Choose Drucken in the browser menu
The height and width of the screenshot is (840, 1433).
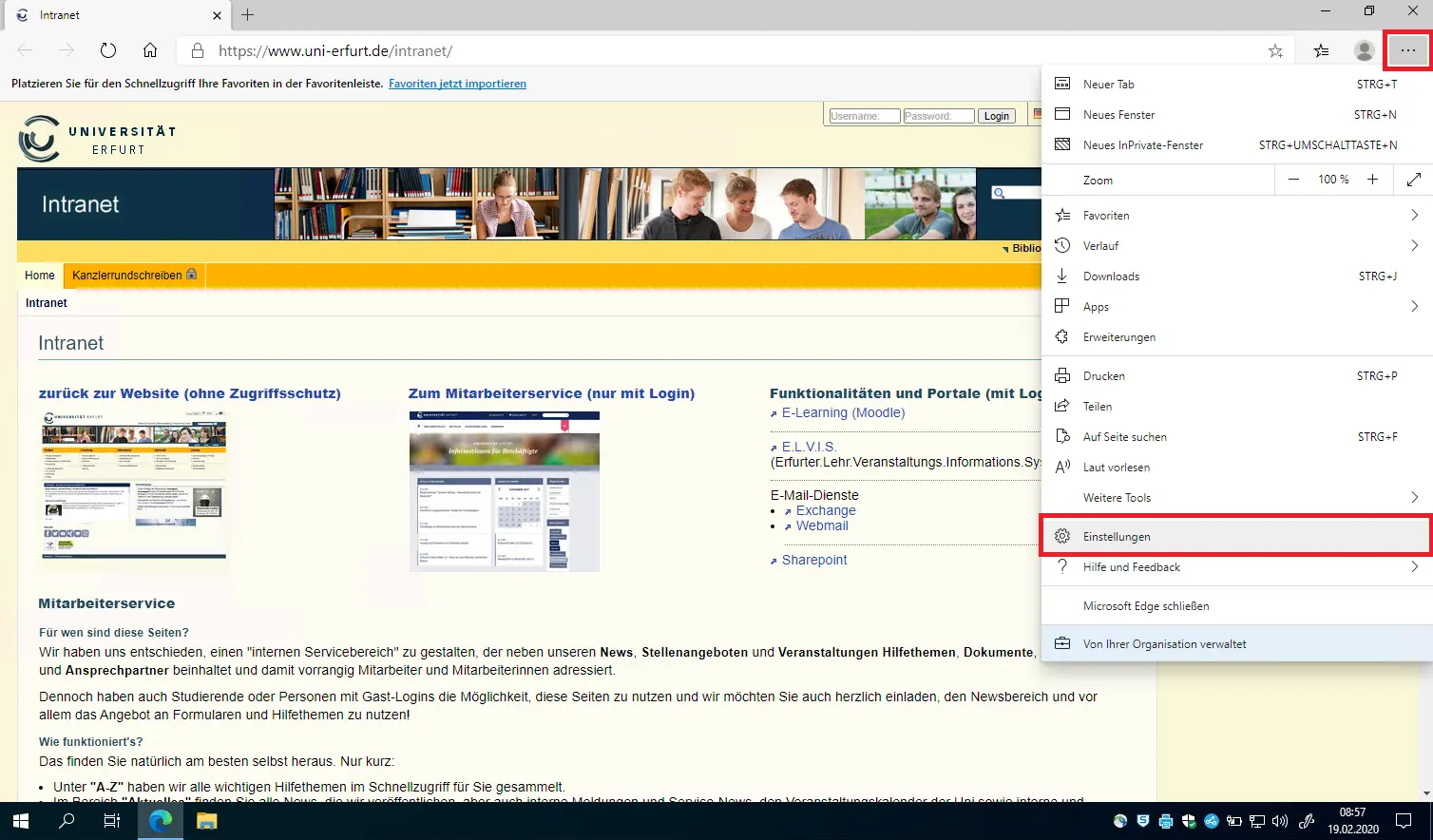[1103, 376]
